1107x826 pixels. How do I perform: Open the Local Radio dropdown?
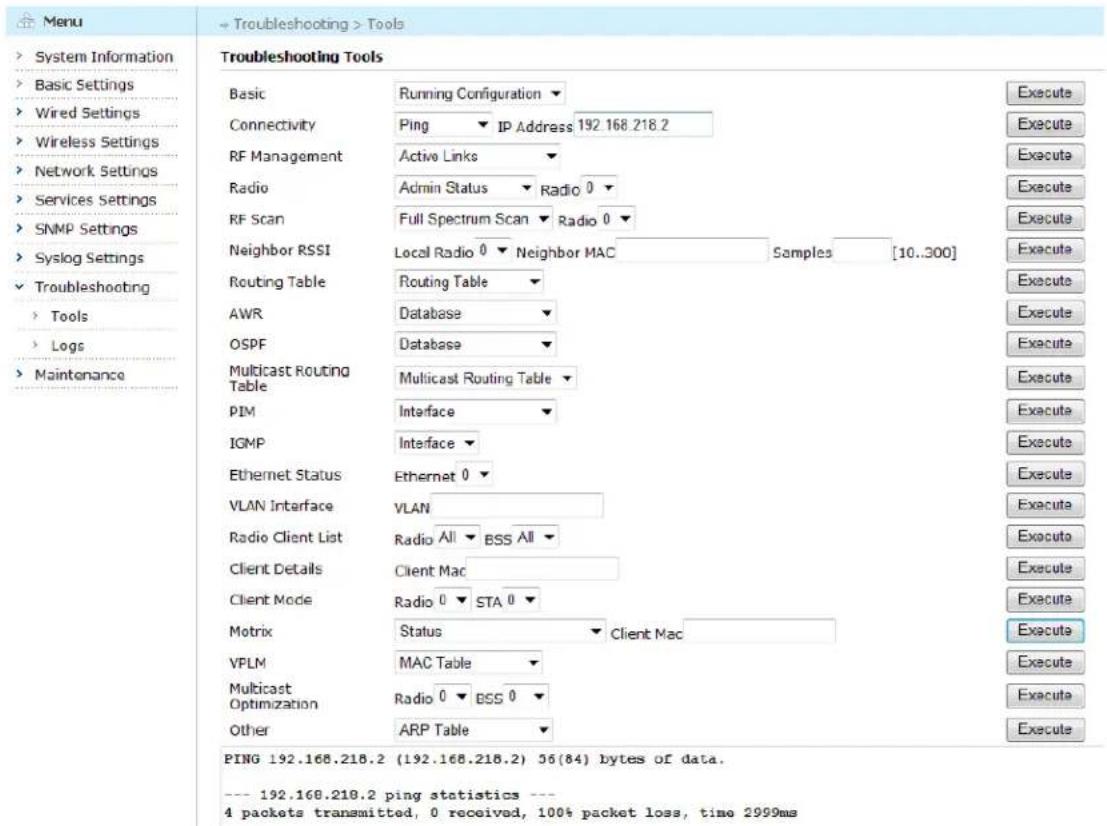(x=493, y=251)
